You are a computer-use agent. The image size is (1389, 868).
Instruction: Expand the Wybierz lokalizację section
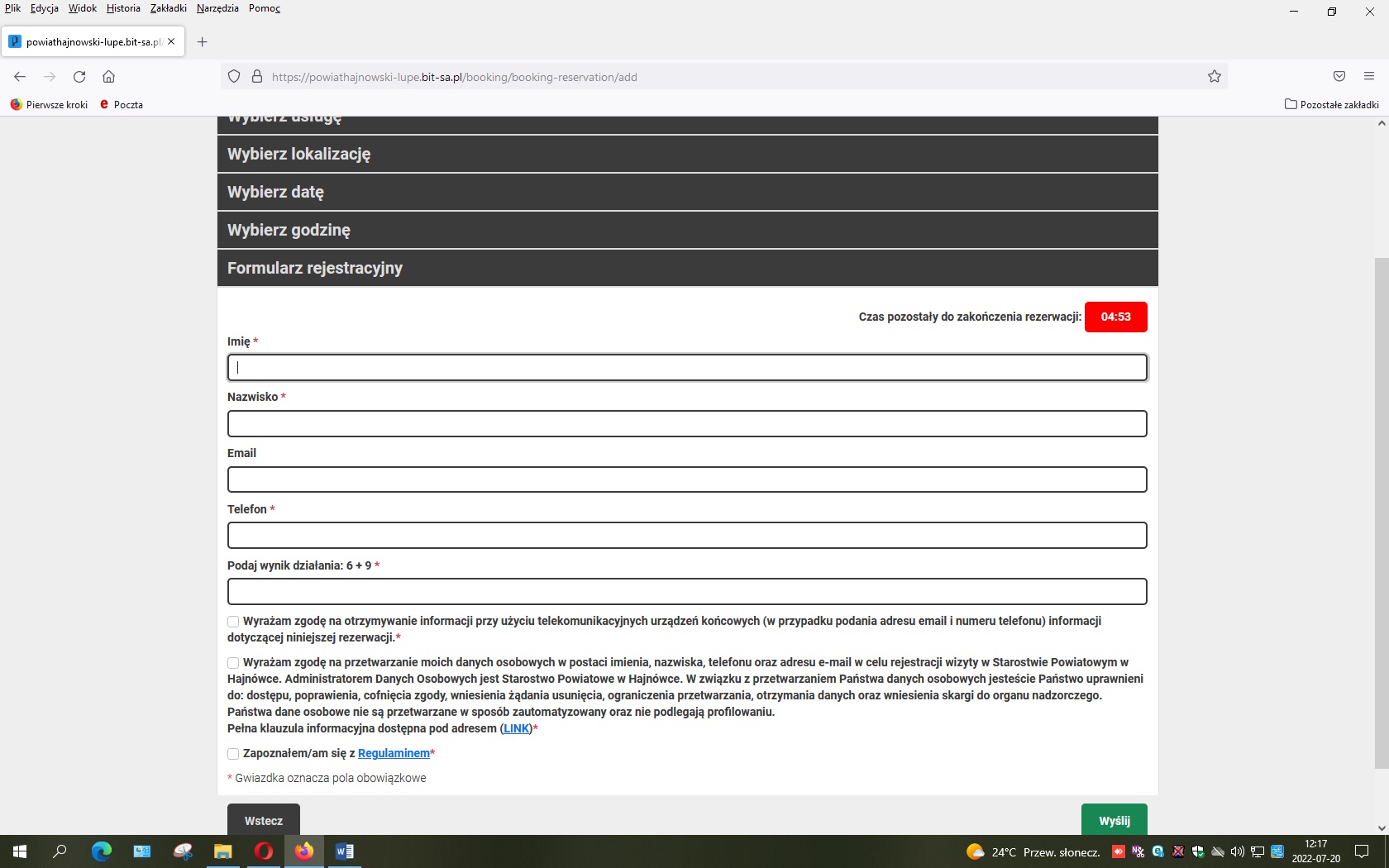[687, 154]
